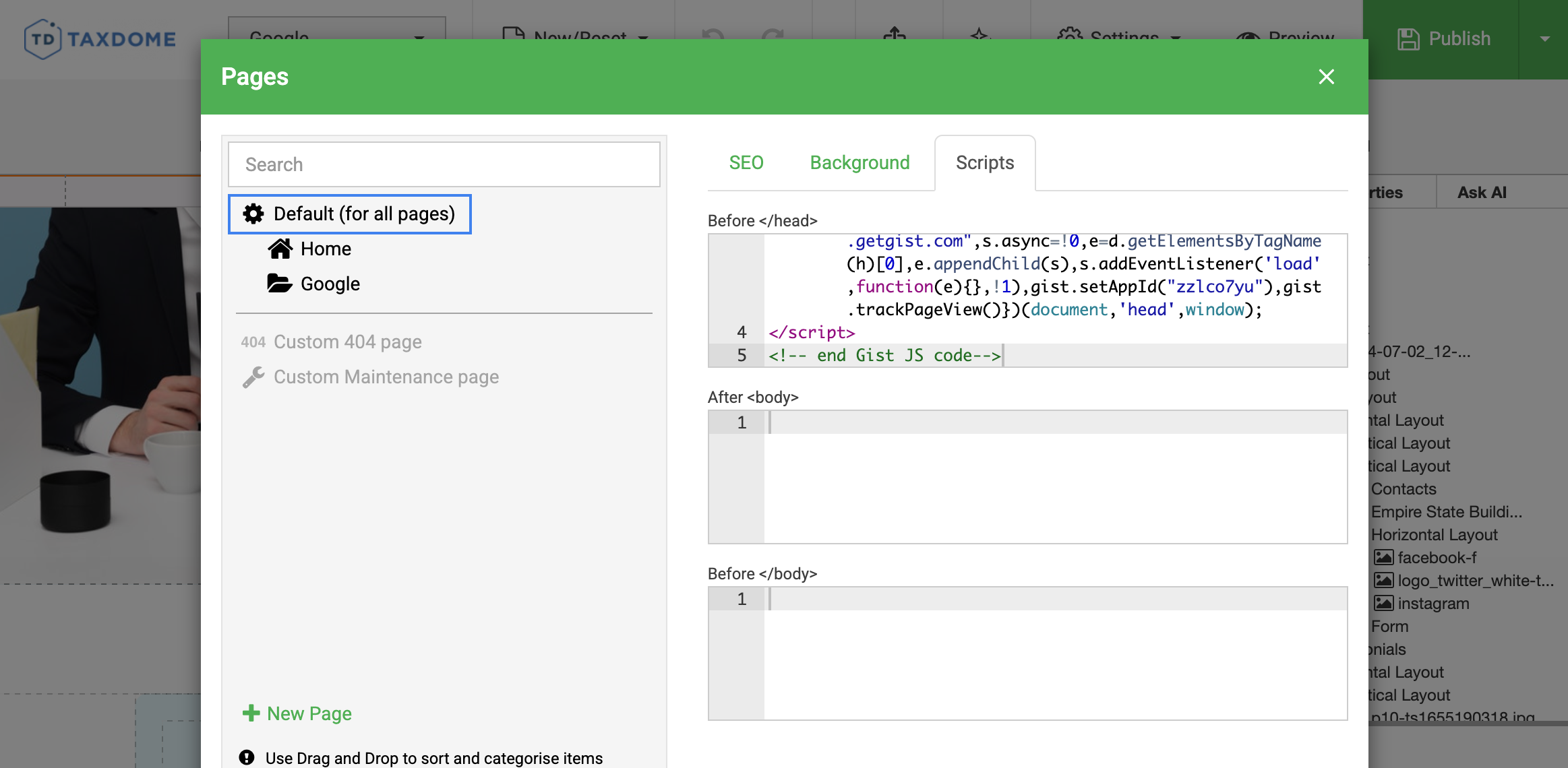This screenshot has height=768, width=1568.
Task: Open the Scripts tab
Action: 984,163
